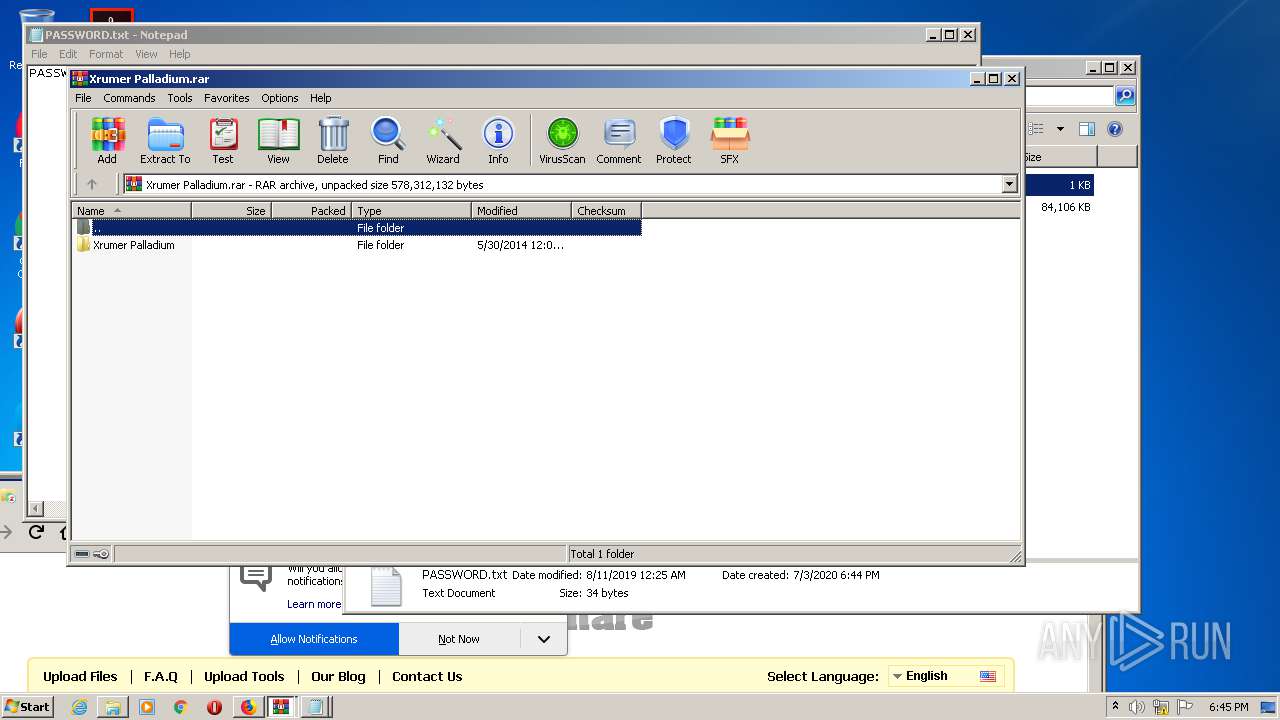Image resolution: width=1280 pixels, height=720 pixels.
Task: Open the WinRAR File menu
Action: pyautogui.click(x=83, y=98)
